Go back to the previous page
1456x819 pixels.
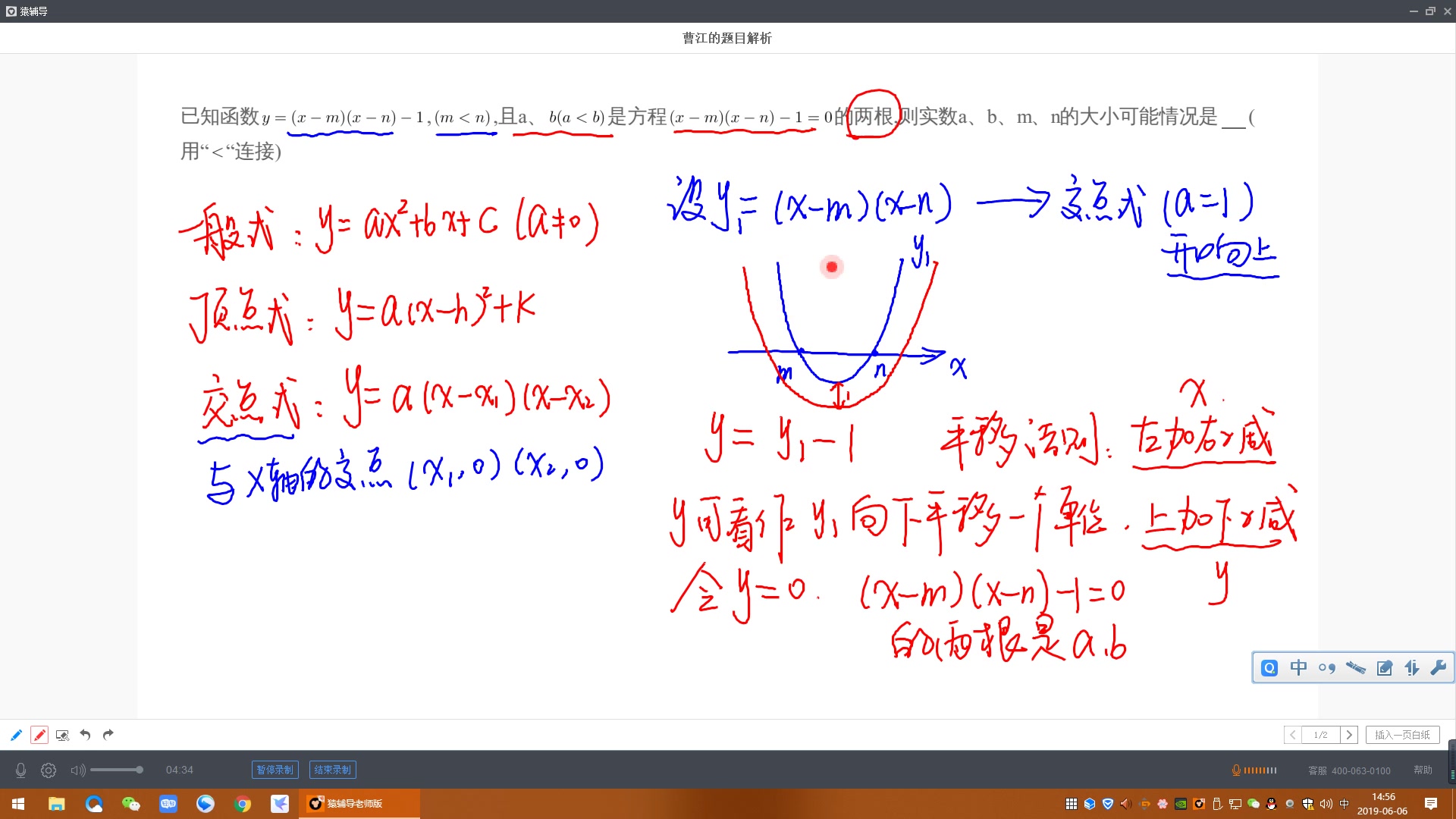coord(1292,735)
